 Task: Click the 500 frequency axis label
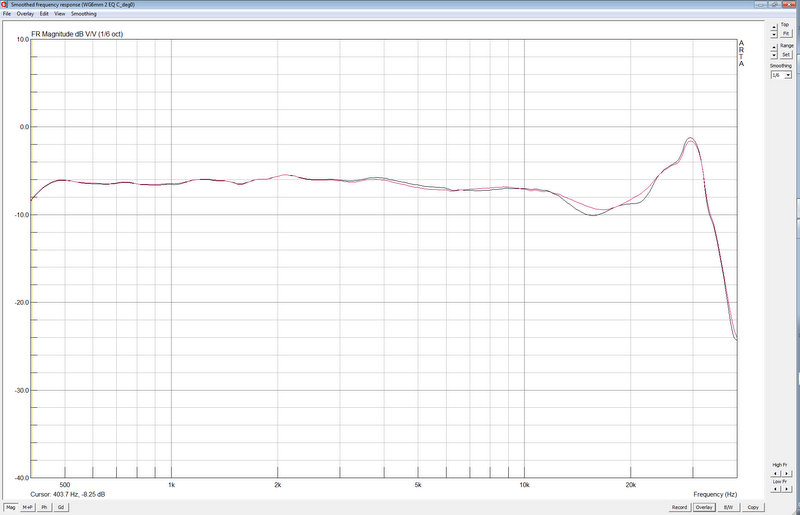(x=65, y=485)
